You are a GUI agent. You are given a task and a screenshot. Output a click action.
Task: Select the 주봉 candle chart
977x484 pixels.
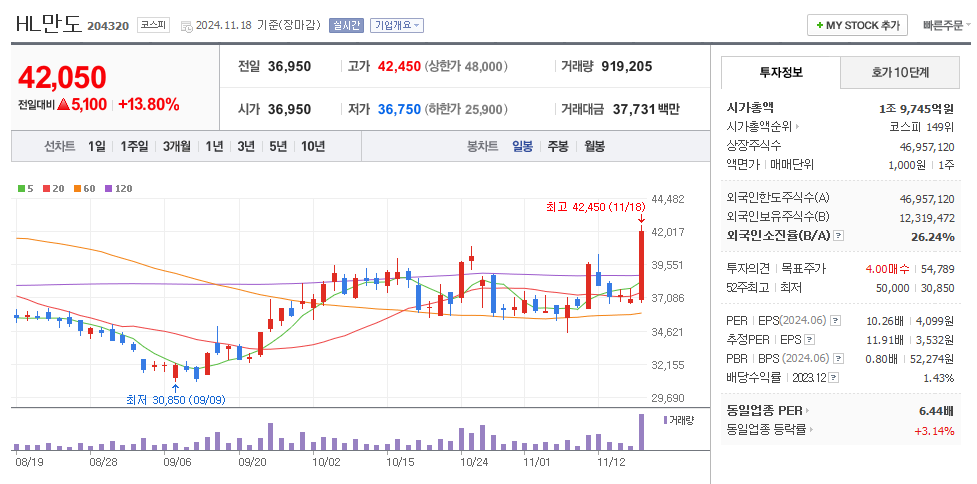(558, 146)
